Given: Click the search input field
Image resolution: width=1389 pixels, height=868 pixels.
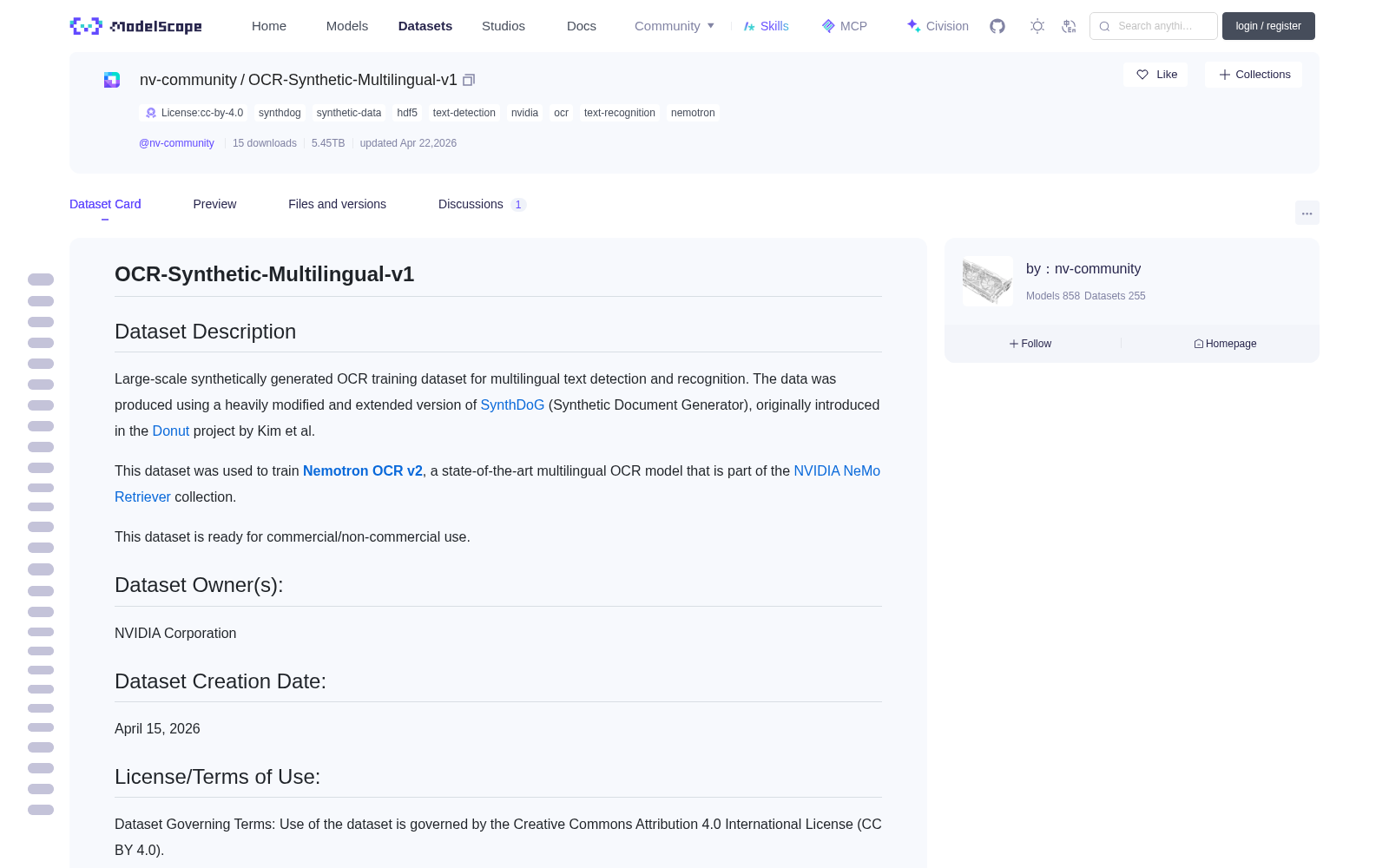Looking at the screenshot, I should click(1154, 26).
